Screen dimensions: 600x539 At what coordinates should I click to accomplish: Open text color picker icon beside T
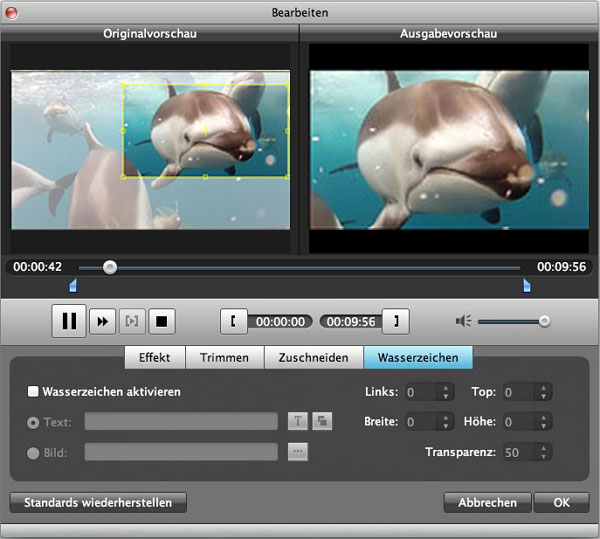point(322,422)
